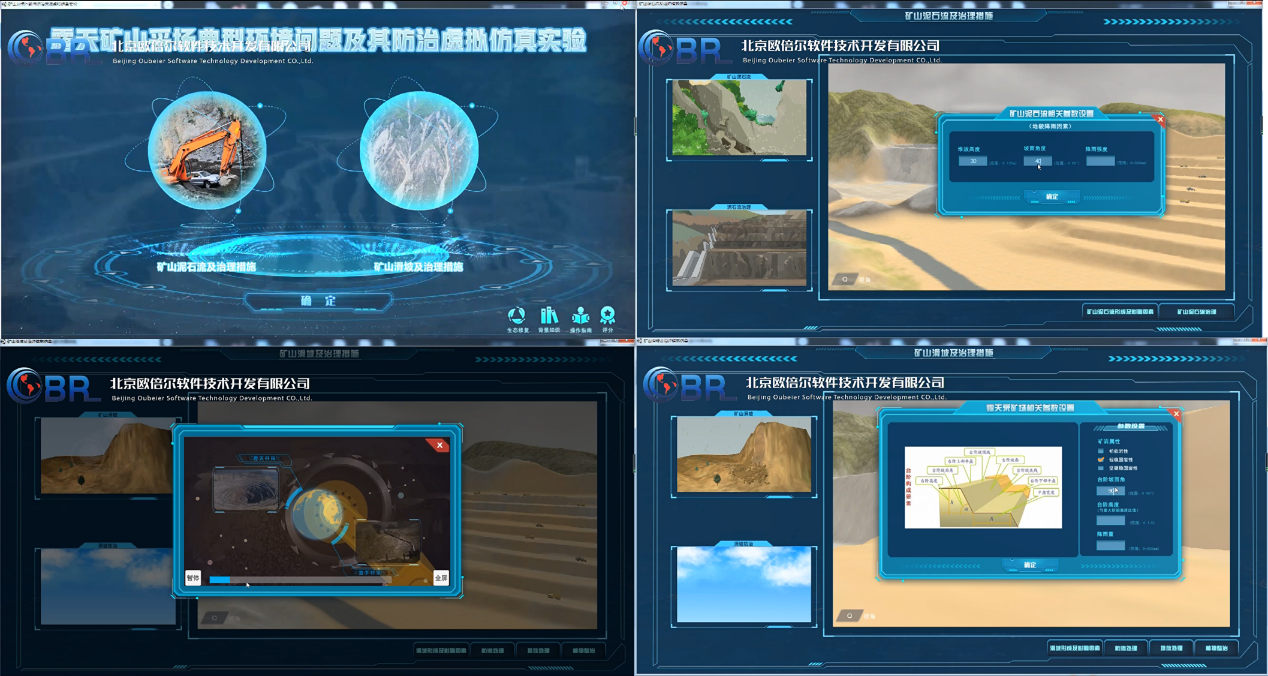The height and width of the screenshot is (676, 1268).
Task: Confirm the mudflow parameter dialog with 确定
Action: 1051,197
